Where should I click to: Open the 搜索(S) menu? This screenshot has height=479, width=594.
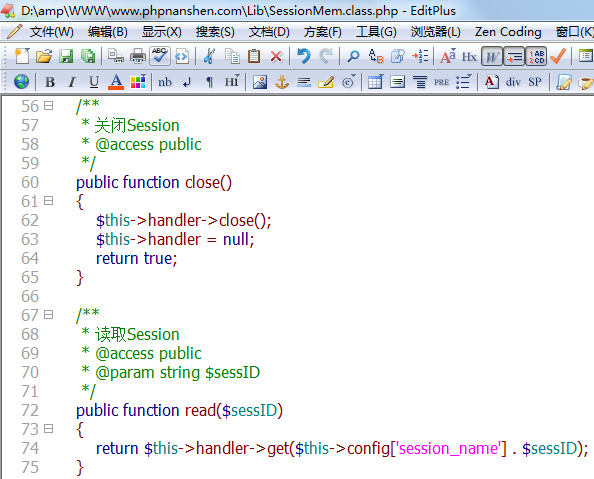point(215,32)
